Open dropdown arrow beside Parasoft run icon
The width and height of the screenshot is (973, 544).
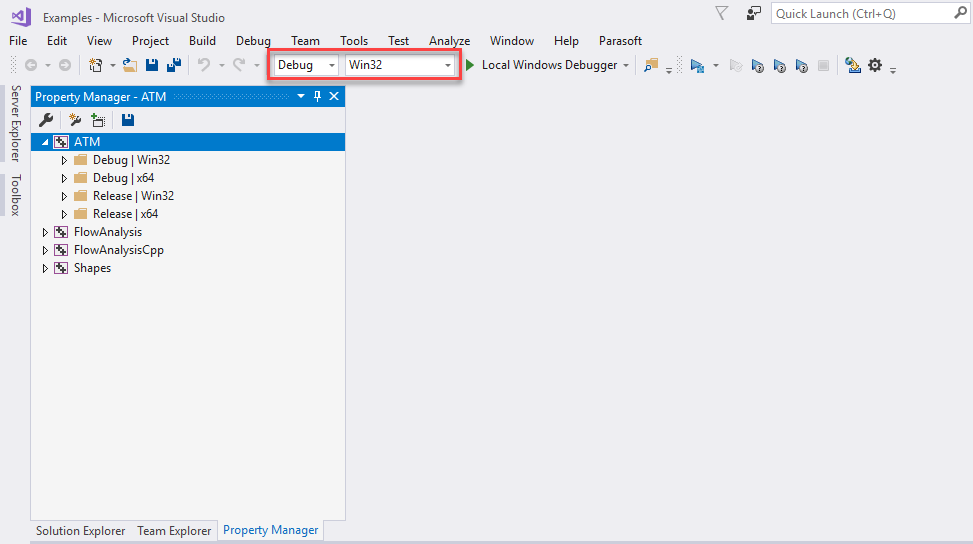pyautogui.click(x=715, y=66)
